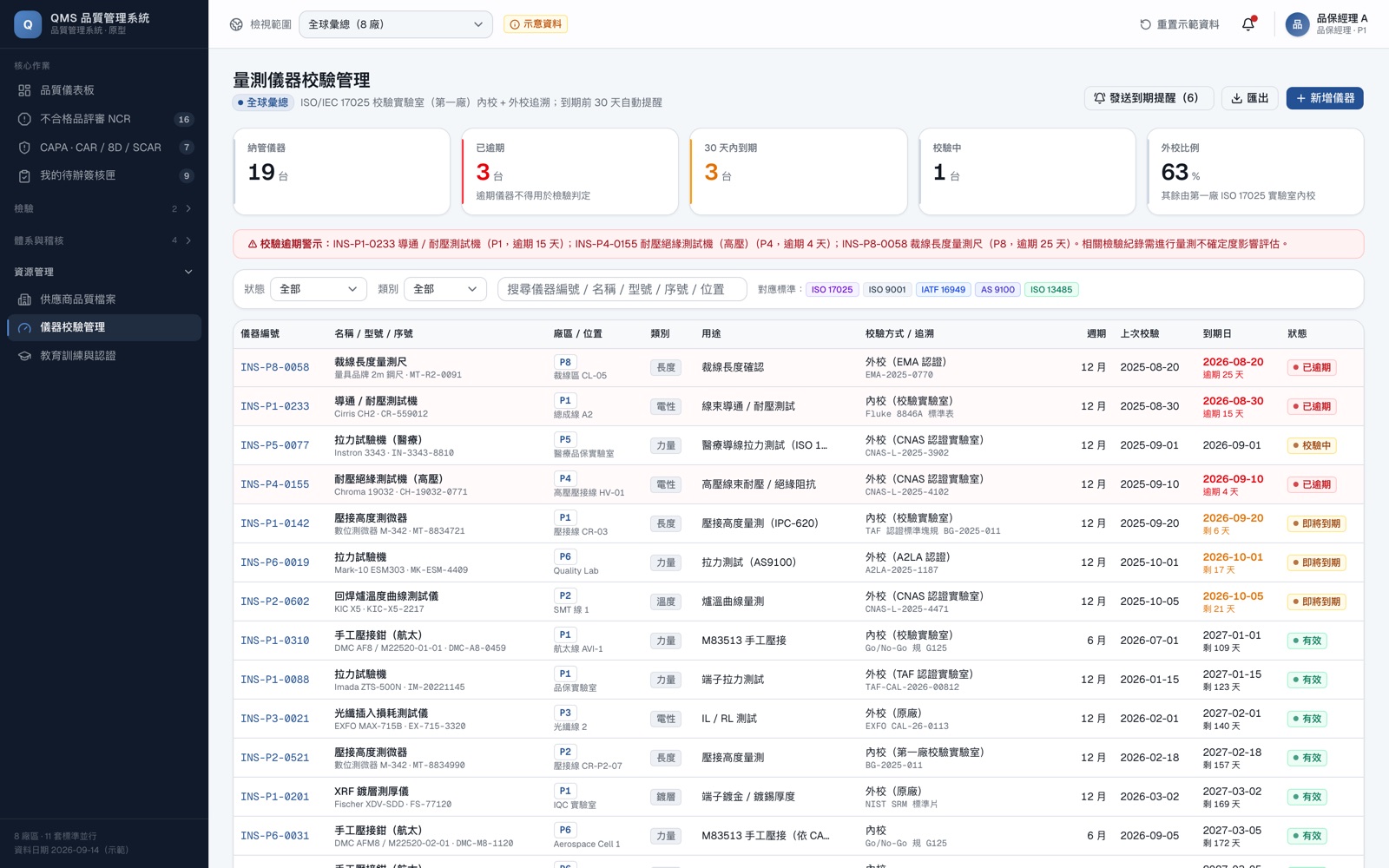Click the 匯出 export button
This screenshot has width=1389, height=868.
(x=1250, y=98)
